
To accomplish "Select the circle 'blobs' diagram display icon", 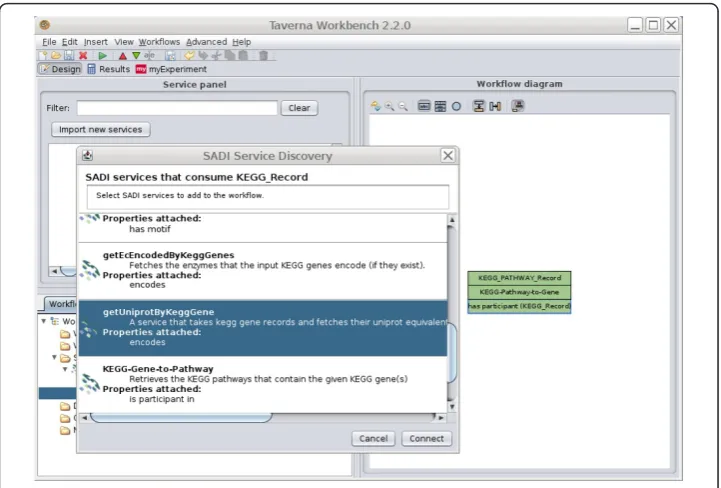I will [456, 106].
